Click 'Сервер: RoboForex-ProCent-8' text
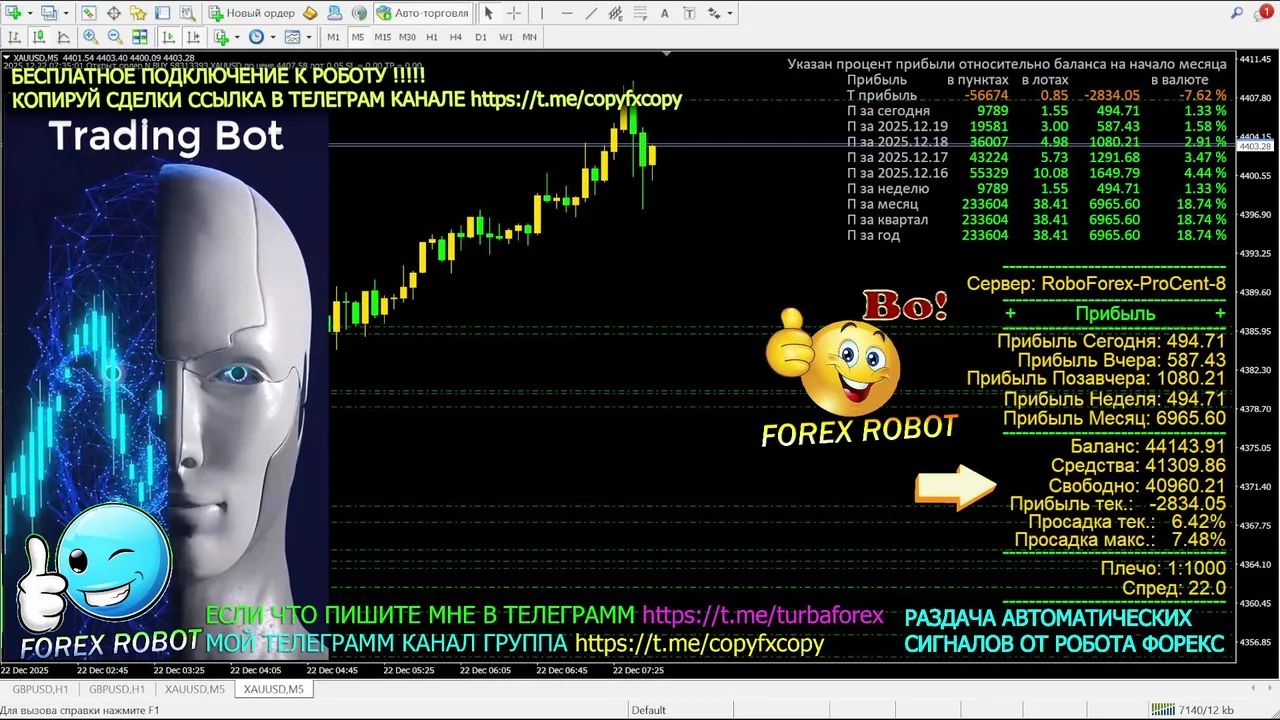This screenshot has height=720, width=1280. coord(1096,284)
